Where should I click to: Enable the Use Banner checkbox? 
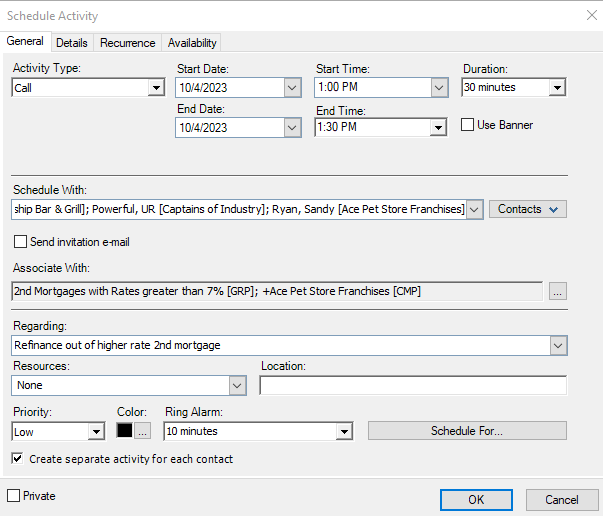click(467, 125)
